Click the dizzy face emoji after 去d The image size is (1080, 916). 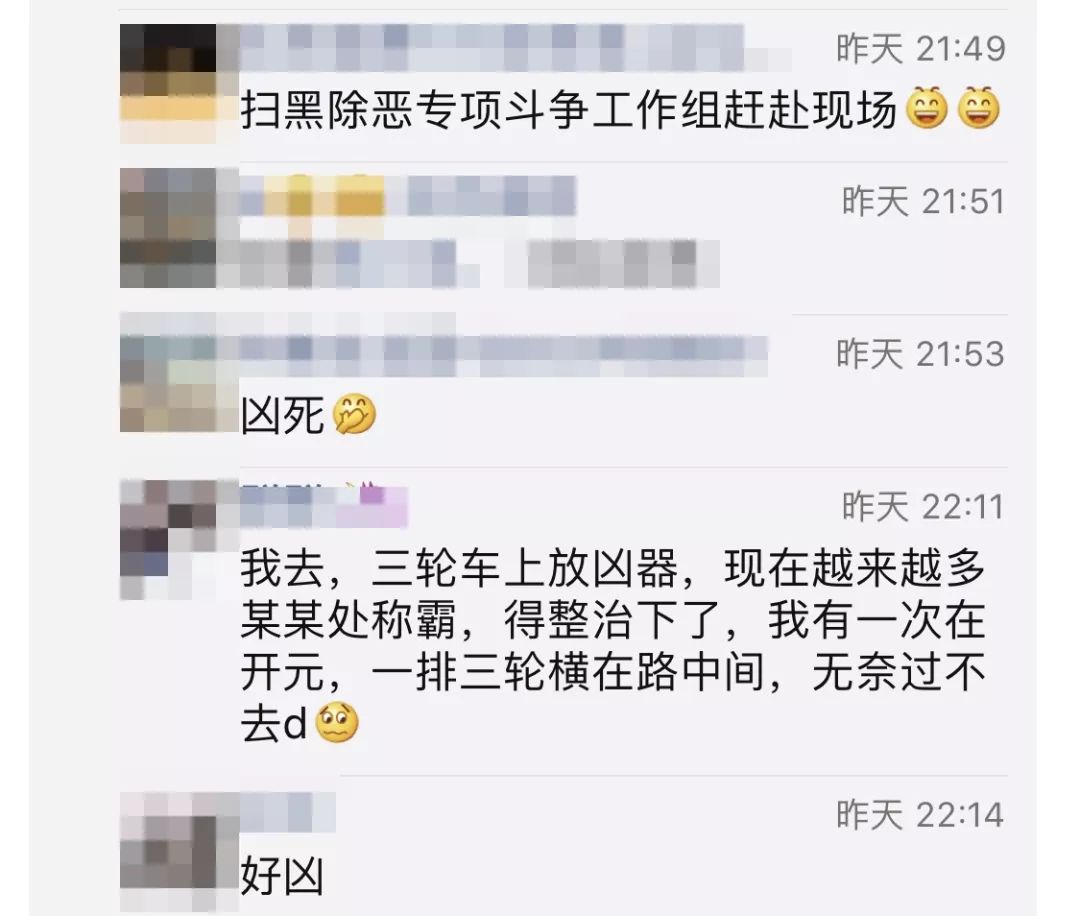(337, 722)
